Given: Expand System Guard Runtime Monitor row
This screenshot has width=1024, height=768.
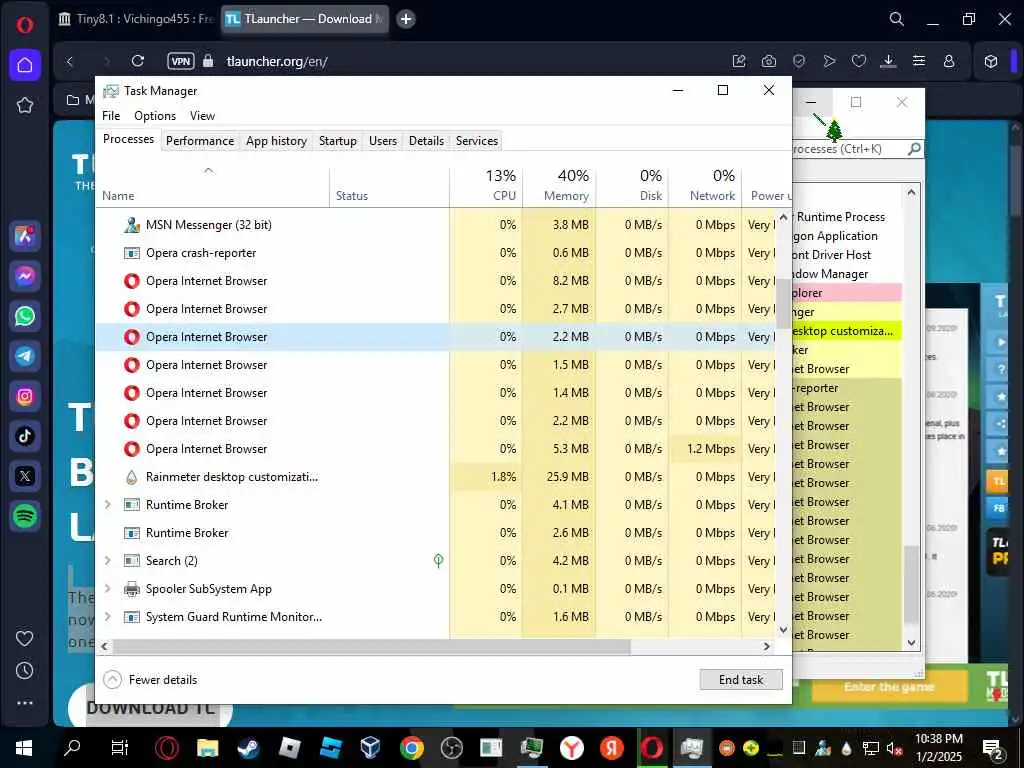Looking at the screenshot, I should click(x=108, y=617).
